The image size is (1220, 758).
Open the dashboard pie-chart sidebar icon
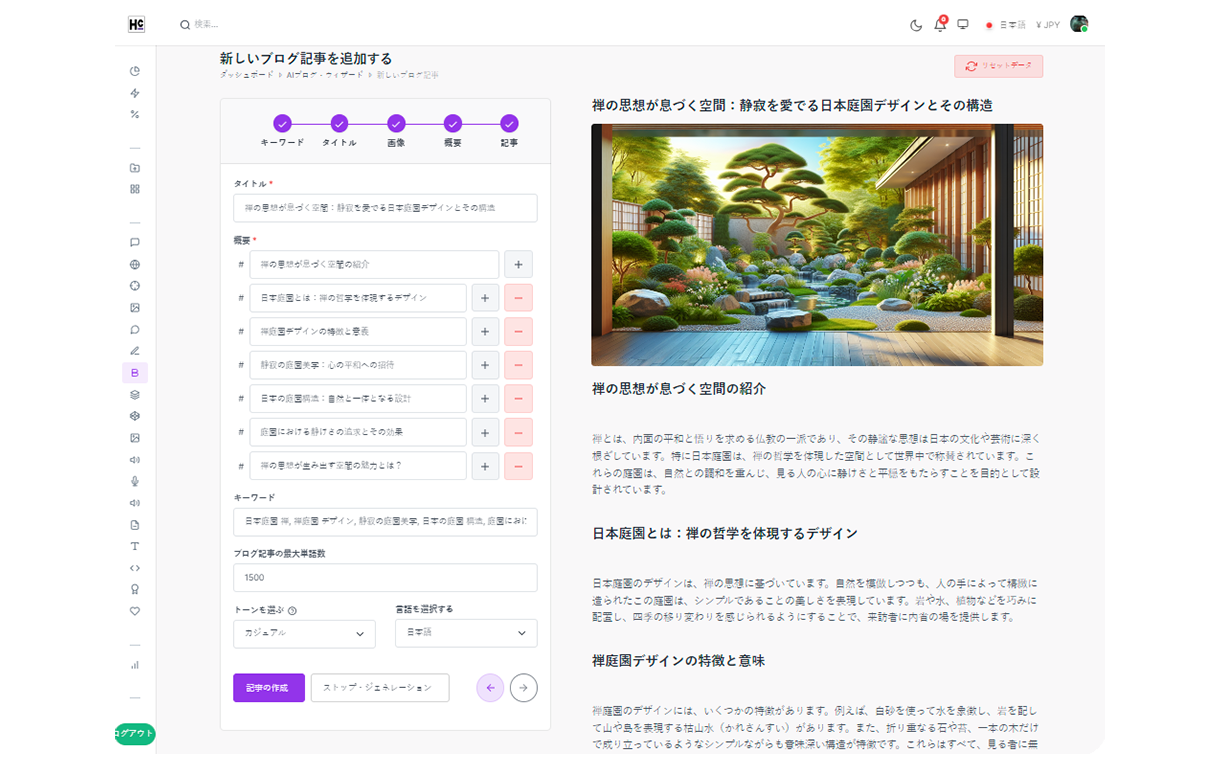(135, 71)
